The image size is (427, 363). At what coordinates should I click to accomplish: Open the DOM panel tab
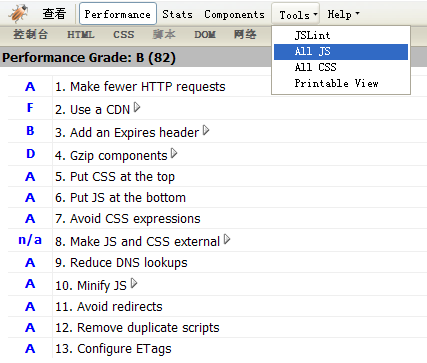(x=205, y=35)
